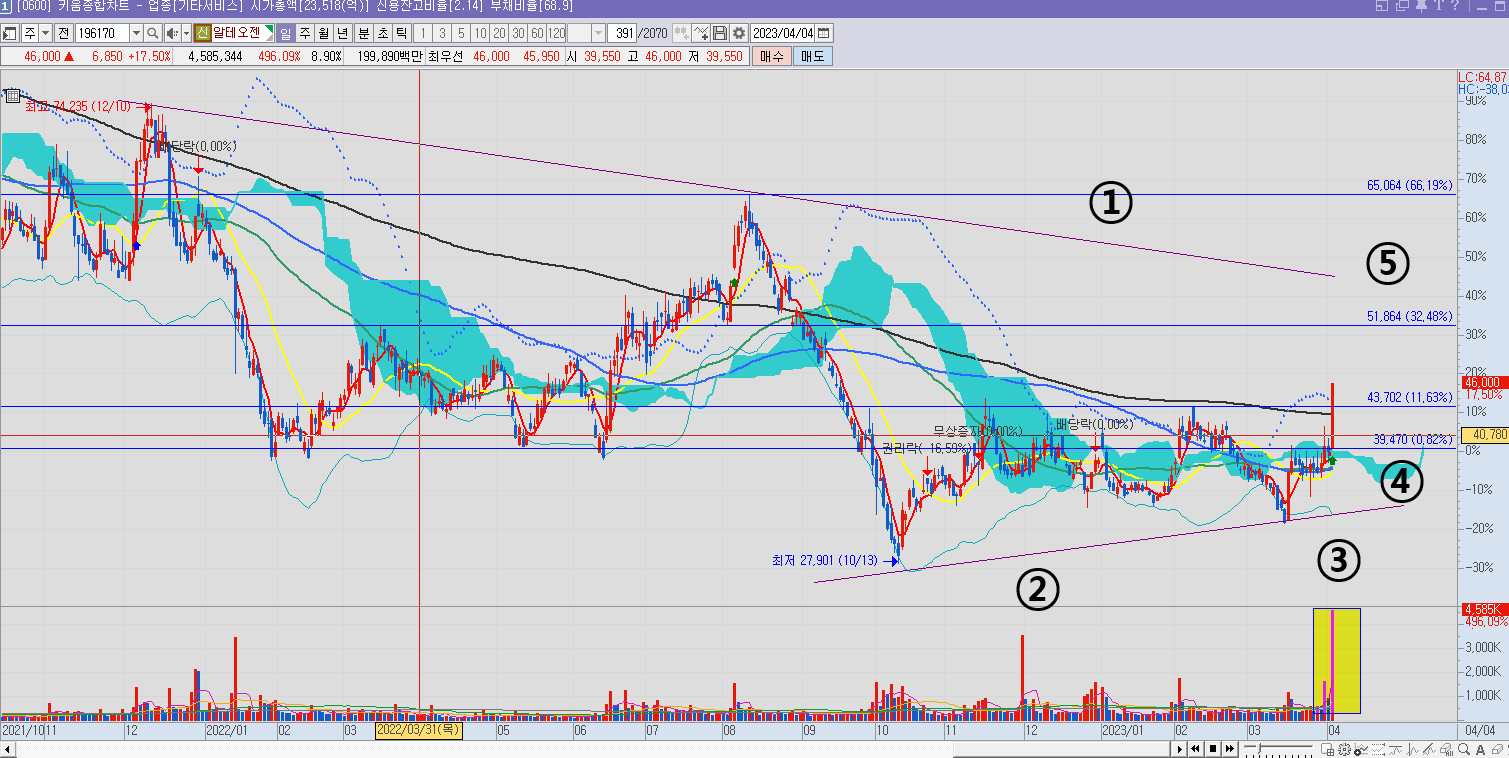Screen dimensions: 1509x758
Task: Open chart settings gear icon
Action: point(739,32)
